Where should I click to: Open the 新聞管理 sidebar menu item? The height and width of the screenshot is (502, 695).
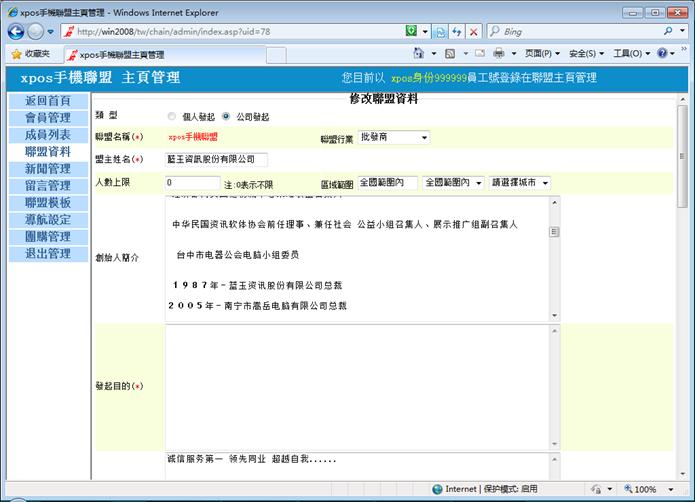tap(47, 169)
